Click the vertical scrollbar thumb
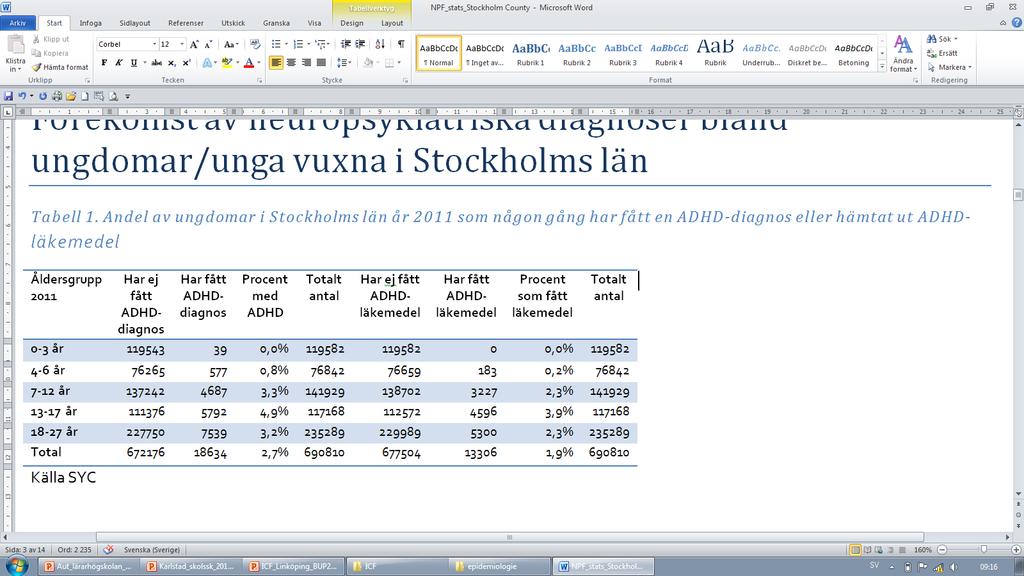The image size is (1024, 576). coord(1018,195)
